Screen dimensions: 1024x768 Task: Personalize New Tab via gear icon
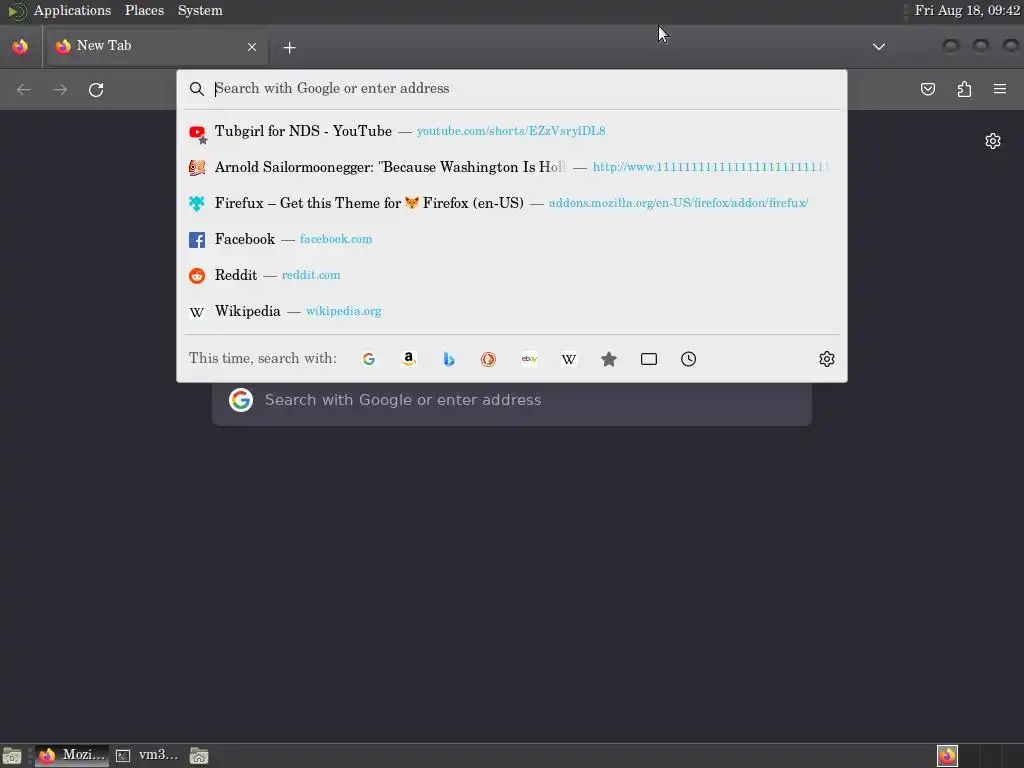(993, 141)
